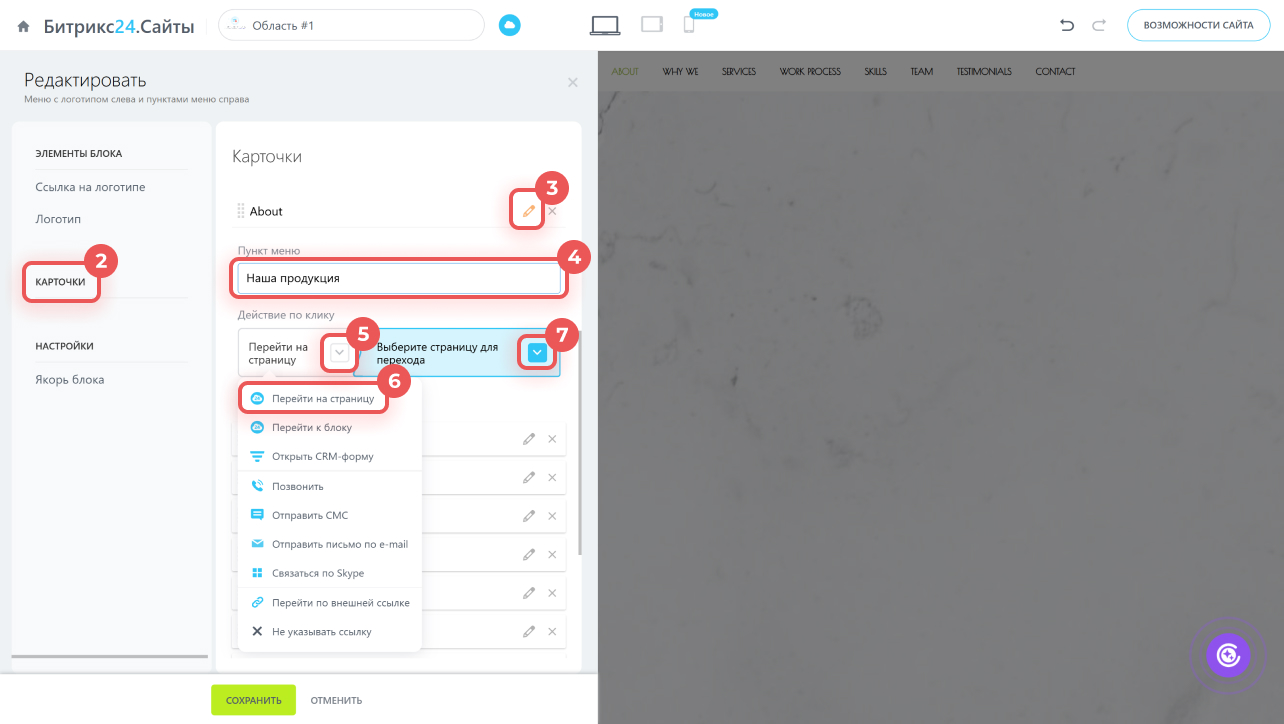Switch to tablet preview mode
Screen dimensions: 1284x724
[652, 25]
